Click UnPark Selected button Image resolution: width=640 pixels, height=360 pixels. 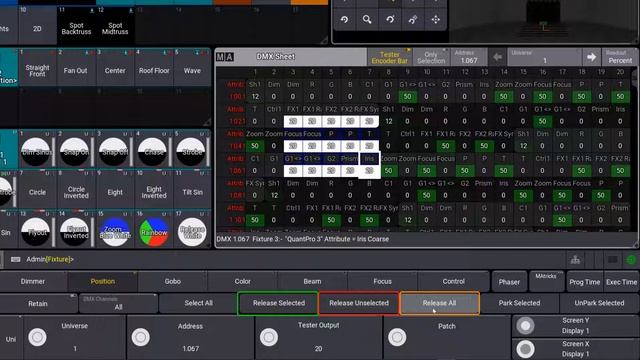click(x=599, y=303)
